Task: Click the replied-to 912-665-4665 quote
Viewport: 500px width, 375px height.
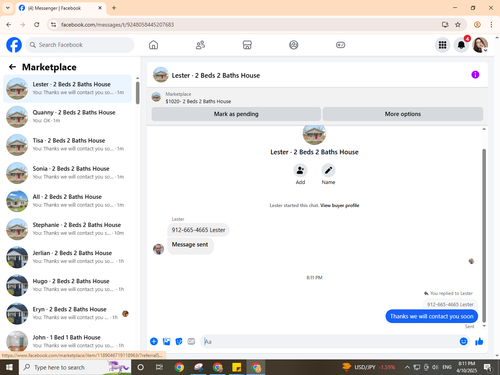Action: click(x=450, y=304)
